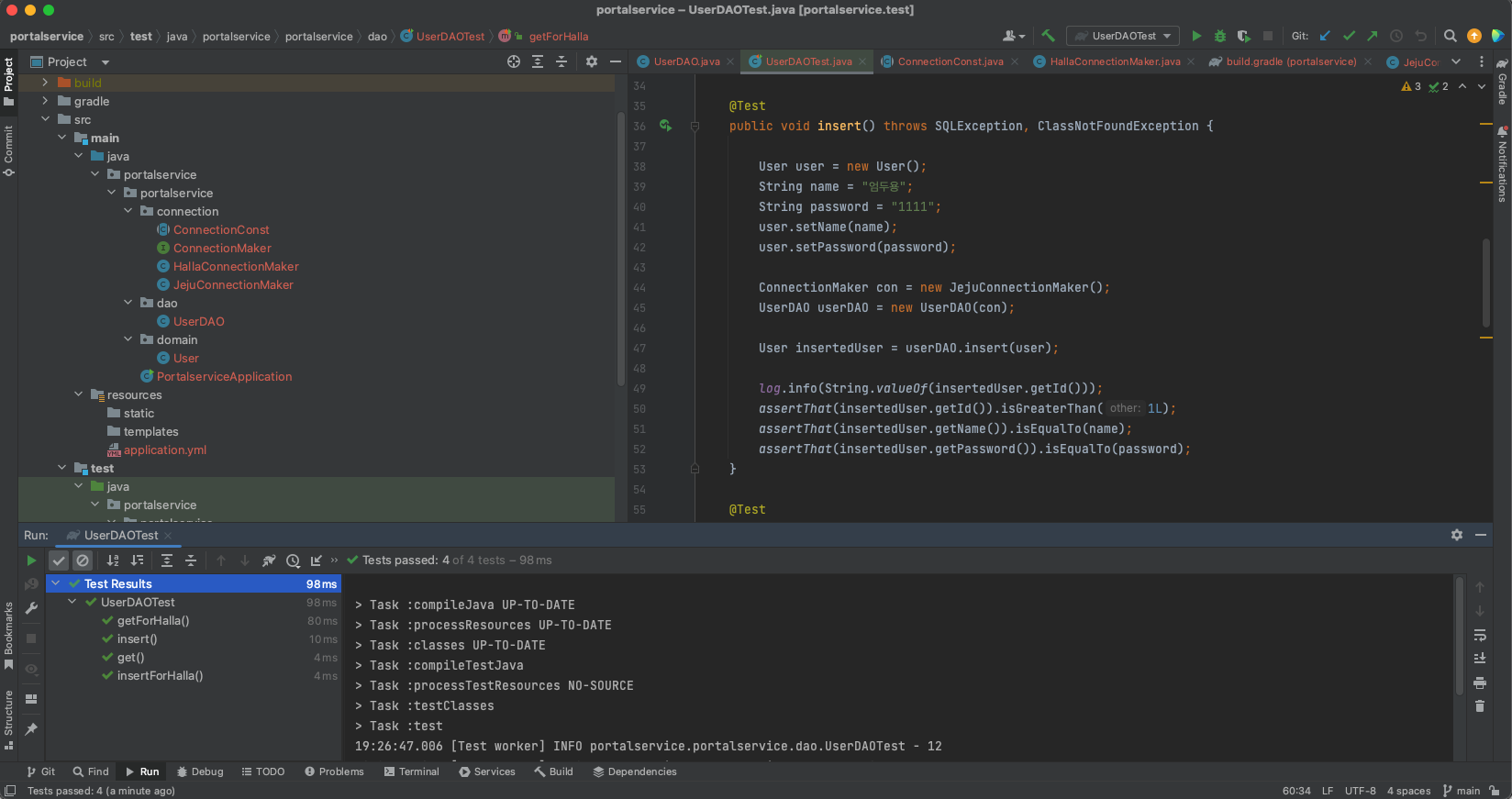The image size is (1512, 799).
Task: Open UTF-8 encoding selector
Action: 1360,791
